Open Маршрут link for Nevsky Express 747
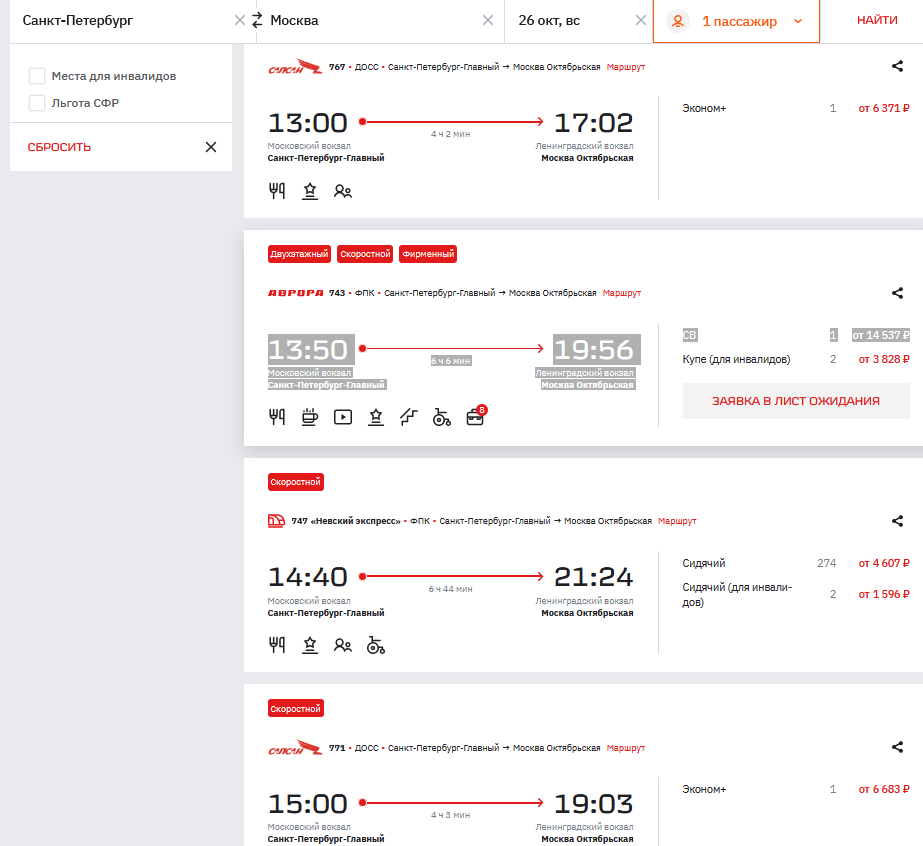This screenshot has height=846, width=923. (x=677, y=521)
